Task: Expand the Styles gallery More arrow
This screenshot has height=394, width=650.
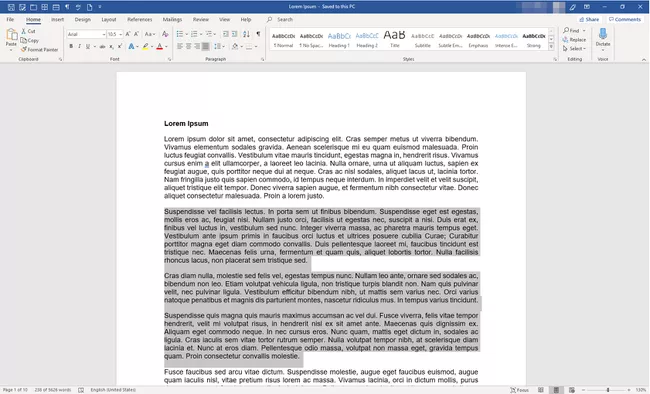Action: [x=551, y=47]
